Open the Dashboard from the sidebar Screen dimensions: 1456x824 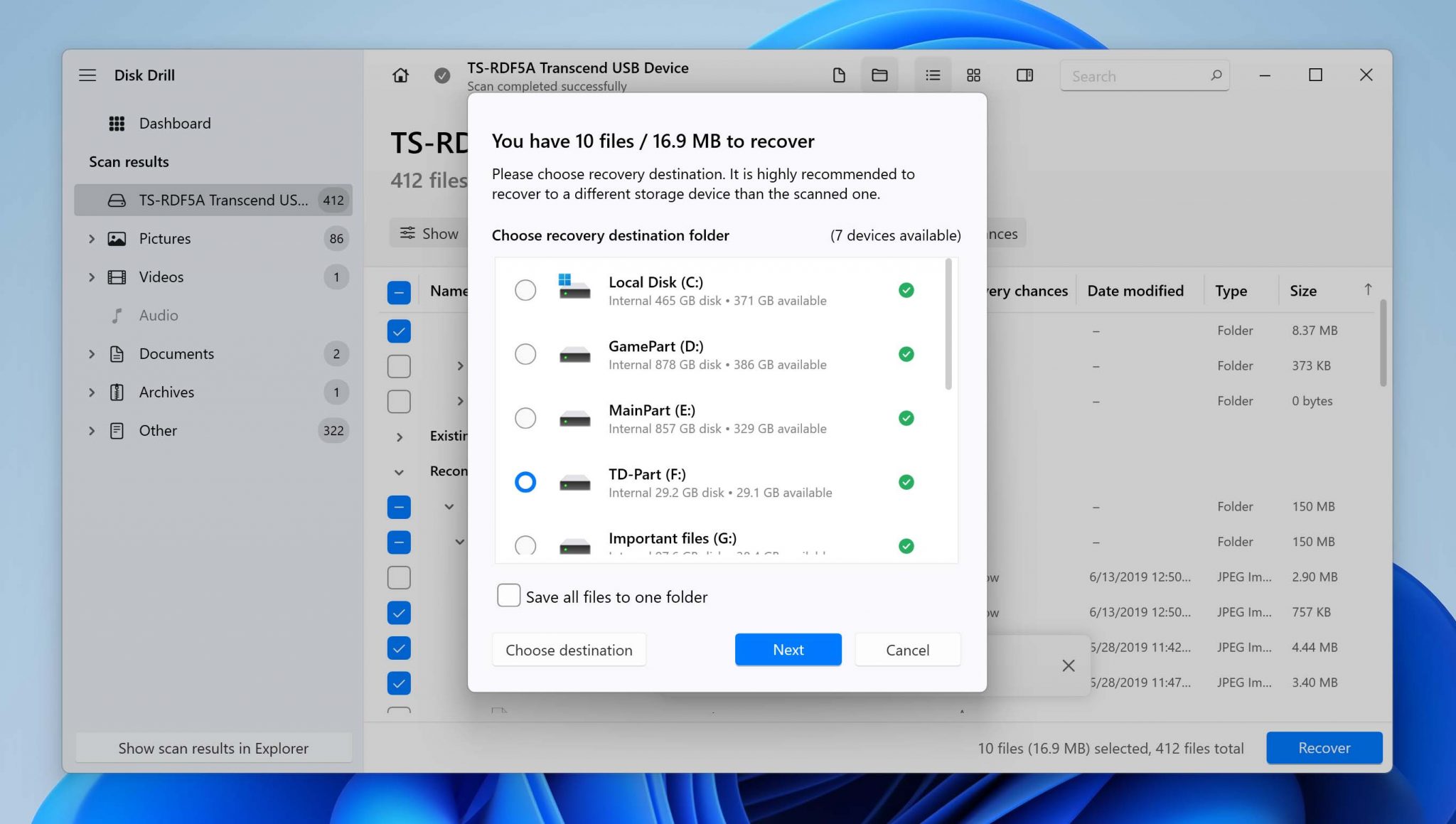(x=175, y=123)
